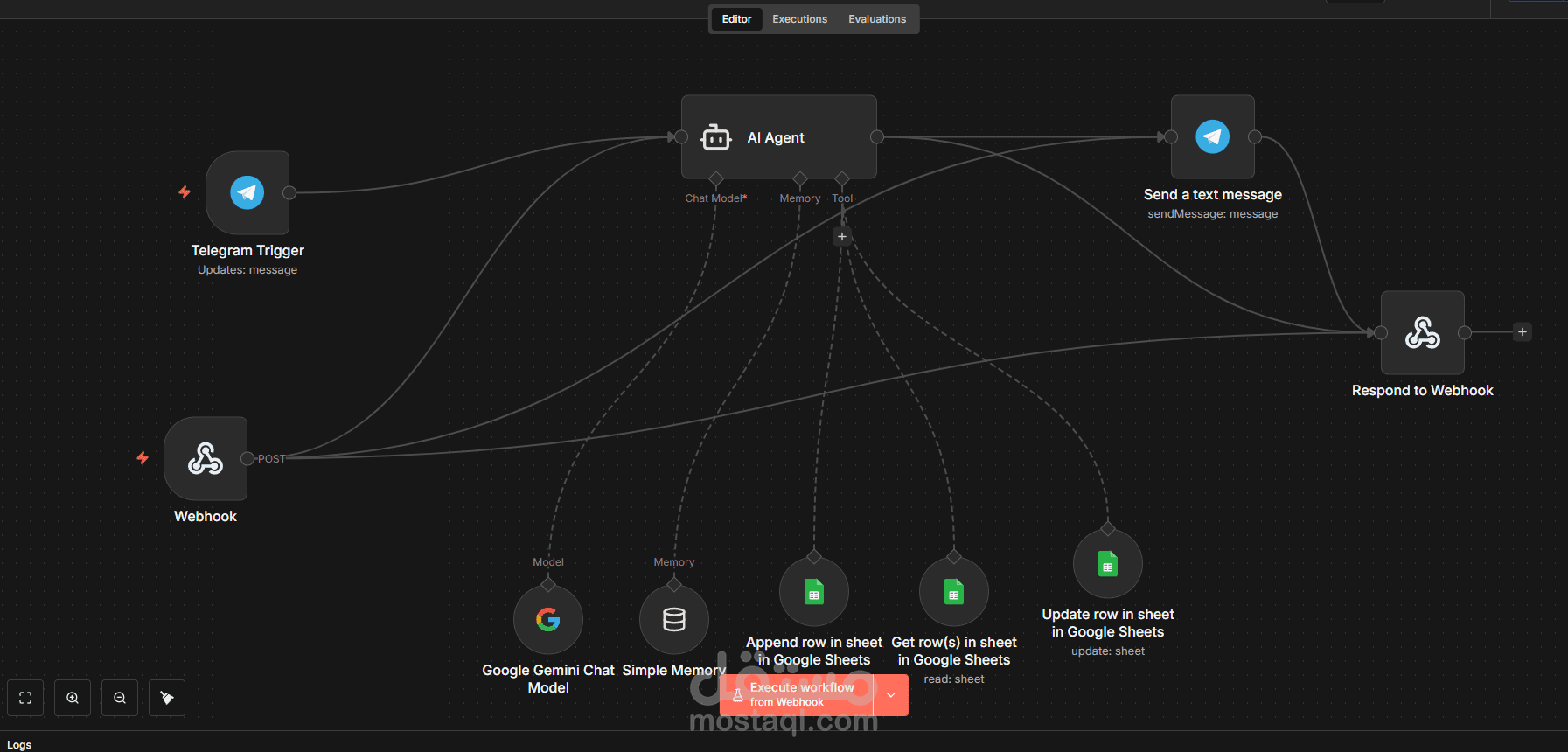
Task: Open Update row in sheet Google Sheets node
Action: (x=1108, y=564)
